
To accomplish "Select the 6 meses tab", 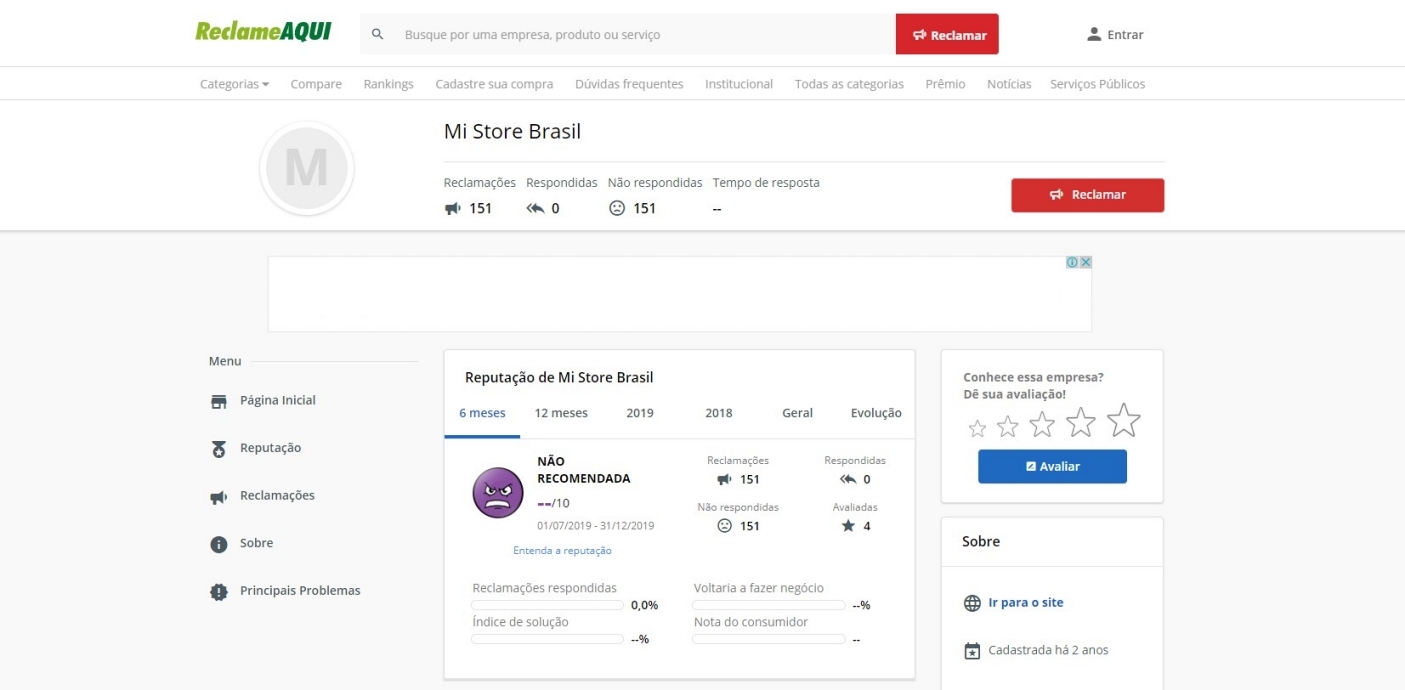I will coord(482,413).
